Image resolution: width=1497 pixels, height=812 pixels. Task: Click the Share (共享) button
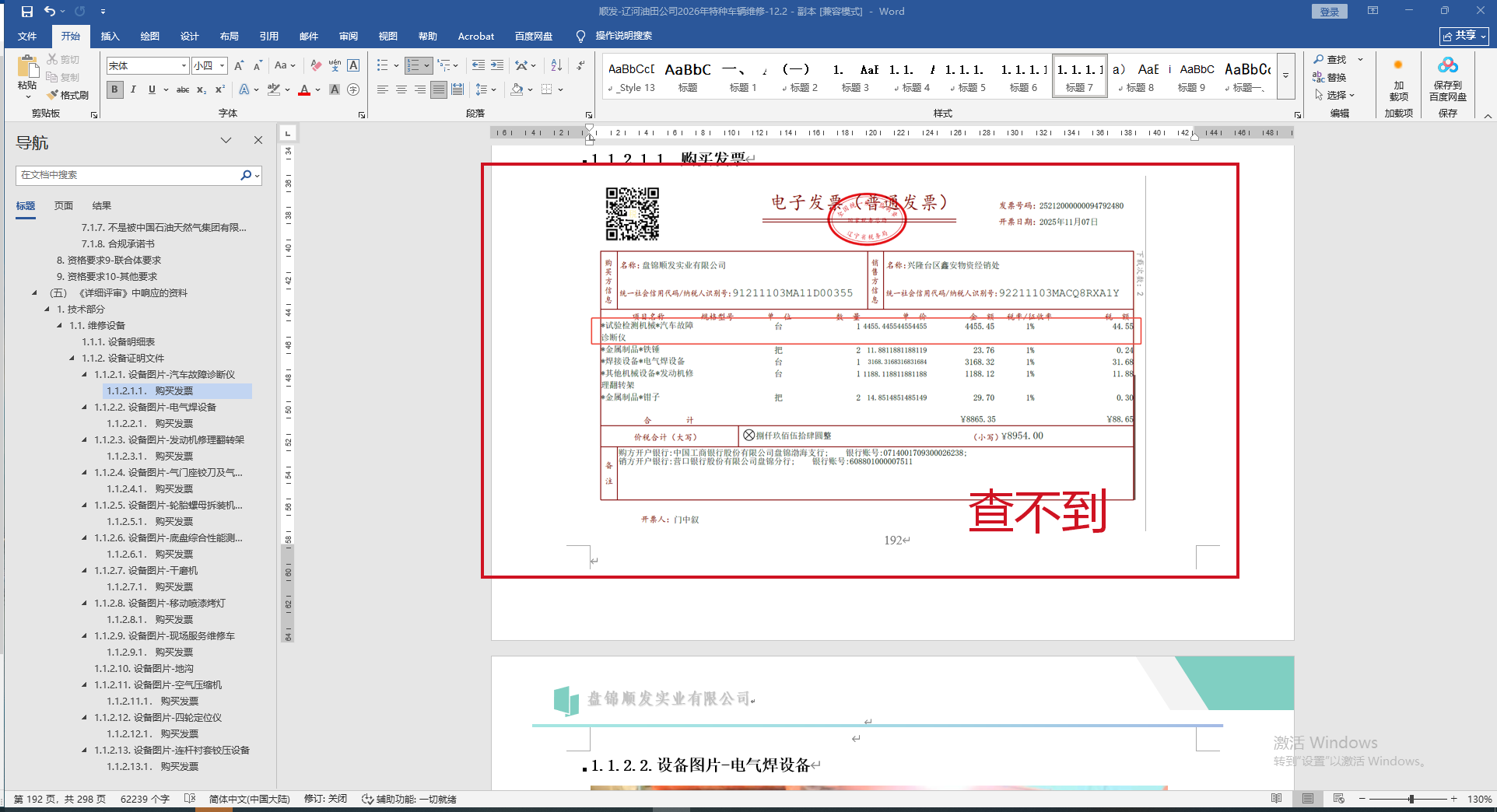click(x=1464, y=36)
